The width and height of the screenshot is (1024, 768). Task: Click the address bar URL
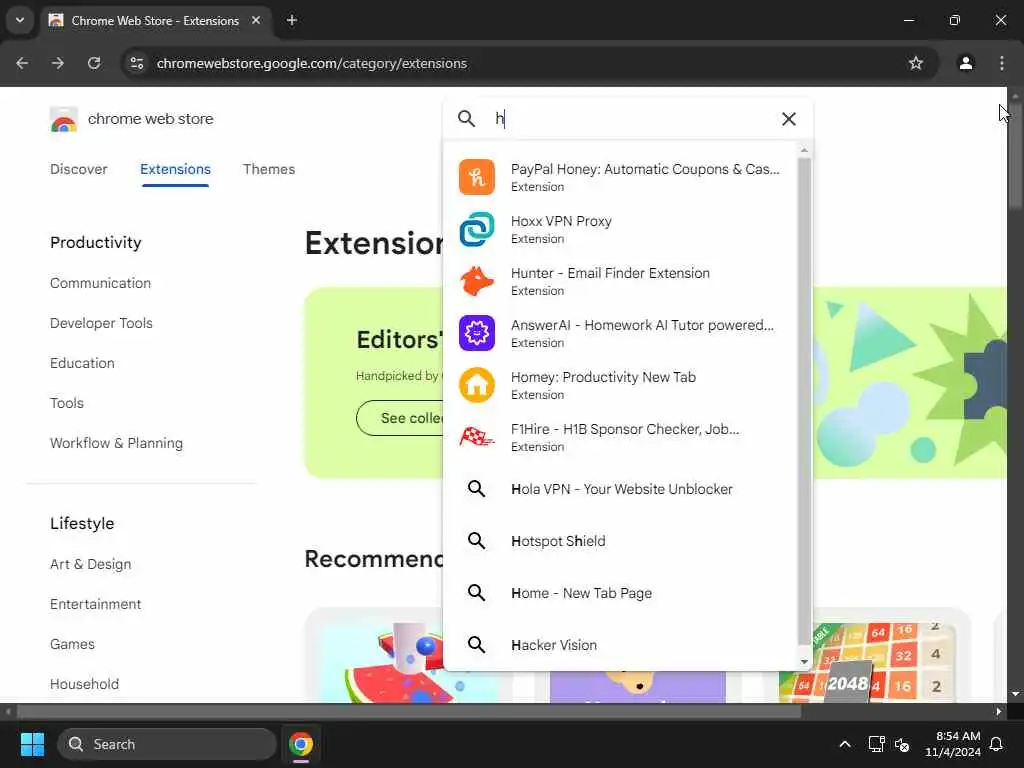pyautogui.click(x=312, y=63)
